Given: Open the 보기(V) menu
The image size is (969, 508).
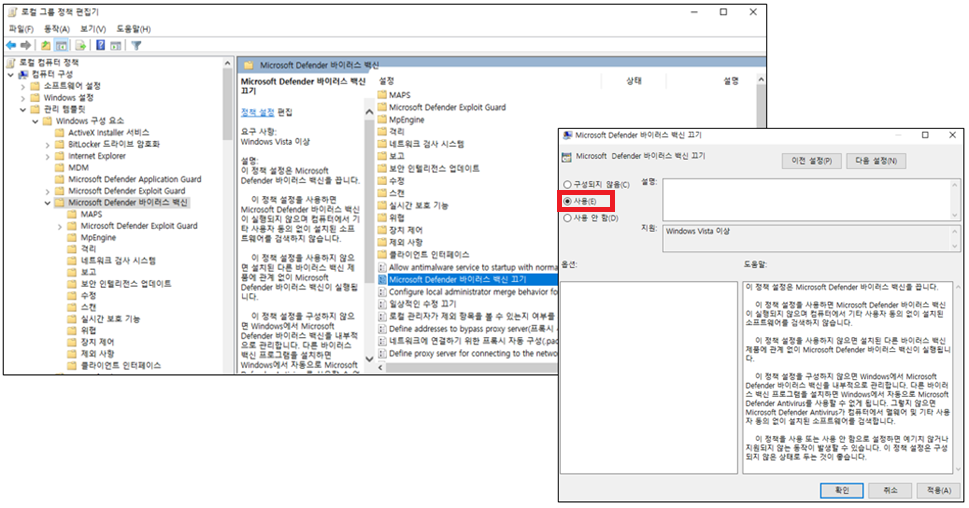Looking at the screenshot, I should tap(93, 29).
